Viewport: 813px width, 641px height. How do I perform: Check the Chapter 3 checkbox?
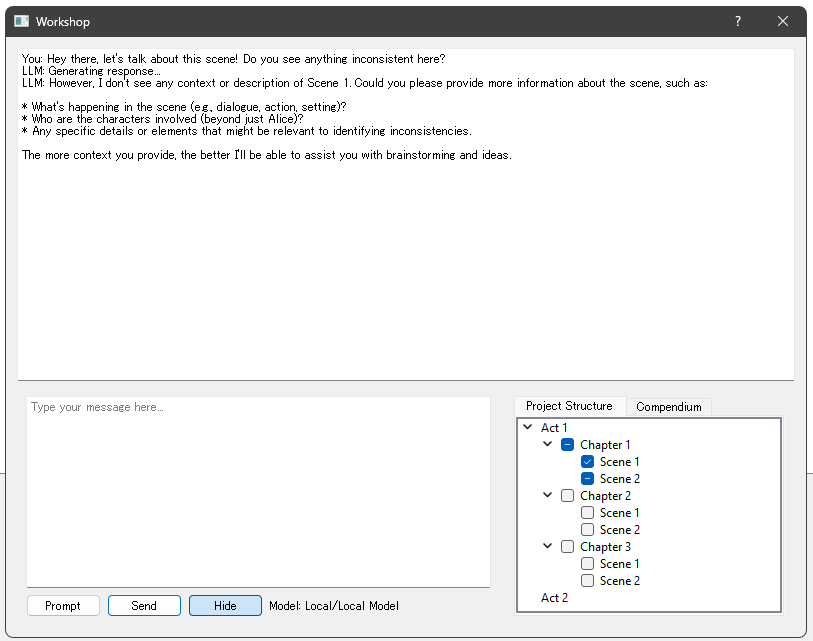point(567,547)
